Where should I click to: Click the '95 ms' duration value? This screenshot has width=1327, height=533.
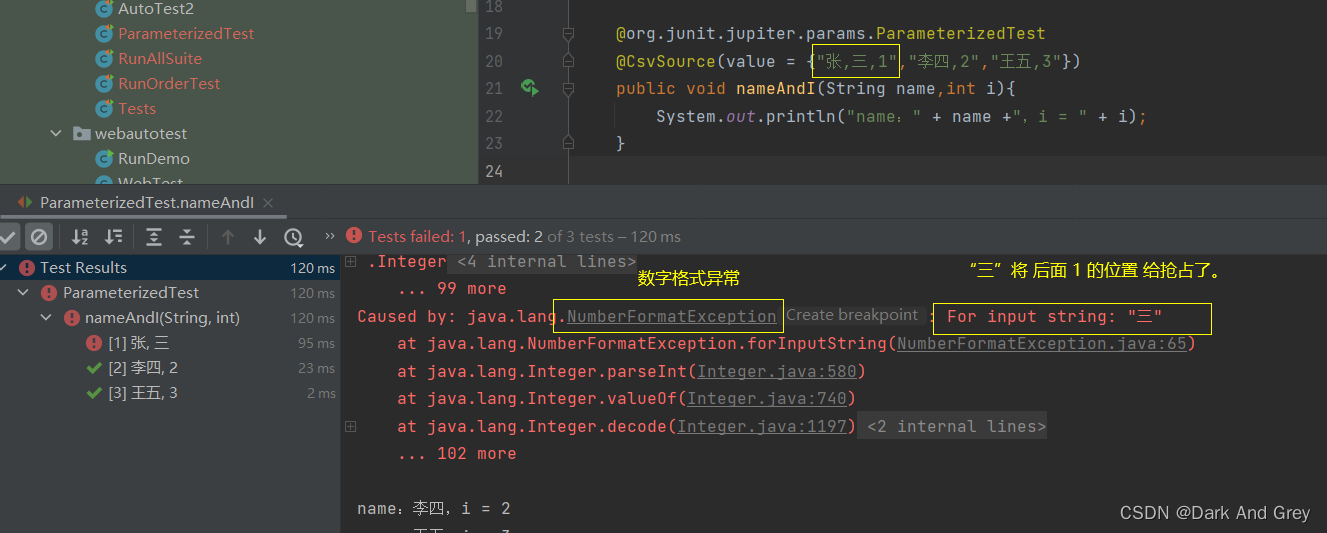[317, 343]
